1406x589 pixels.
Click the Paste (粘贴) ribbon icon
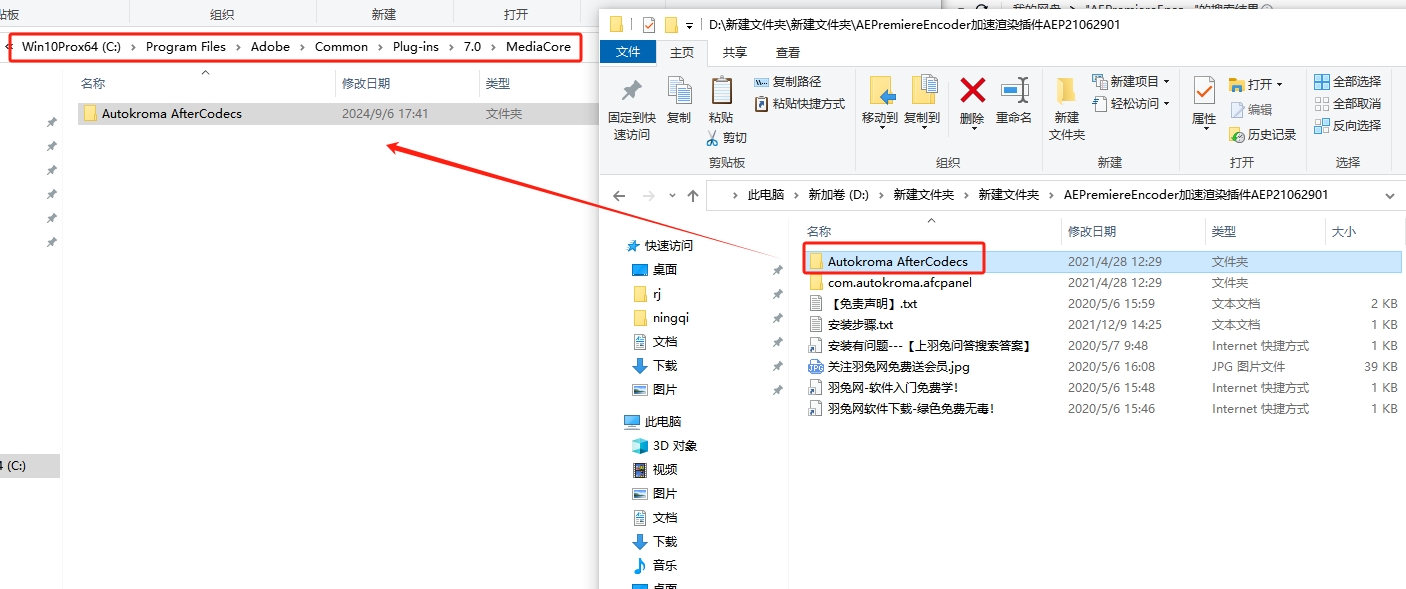coord(721,91)
